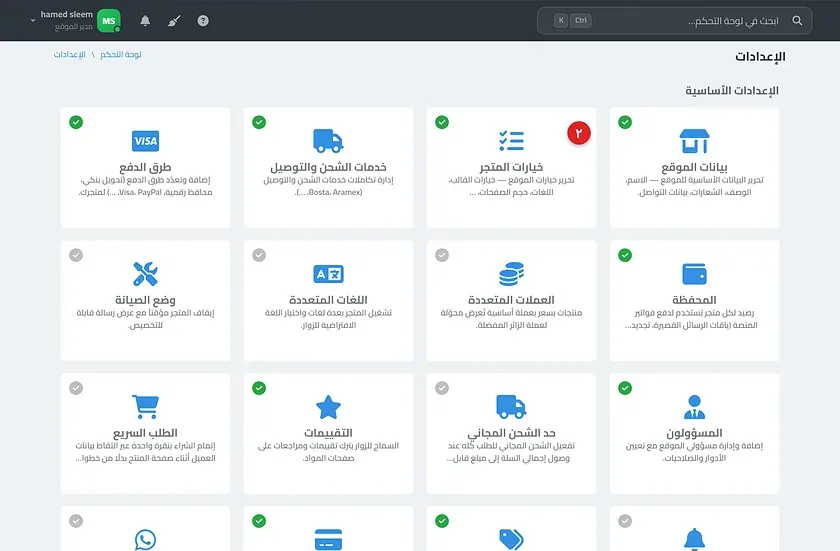Click green check on بيانات الموقع card
Image resolution: width=840 pixels, height=551 pixels.
coord(625,122)
